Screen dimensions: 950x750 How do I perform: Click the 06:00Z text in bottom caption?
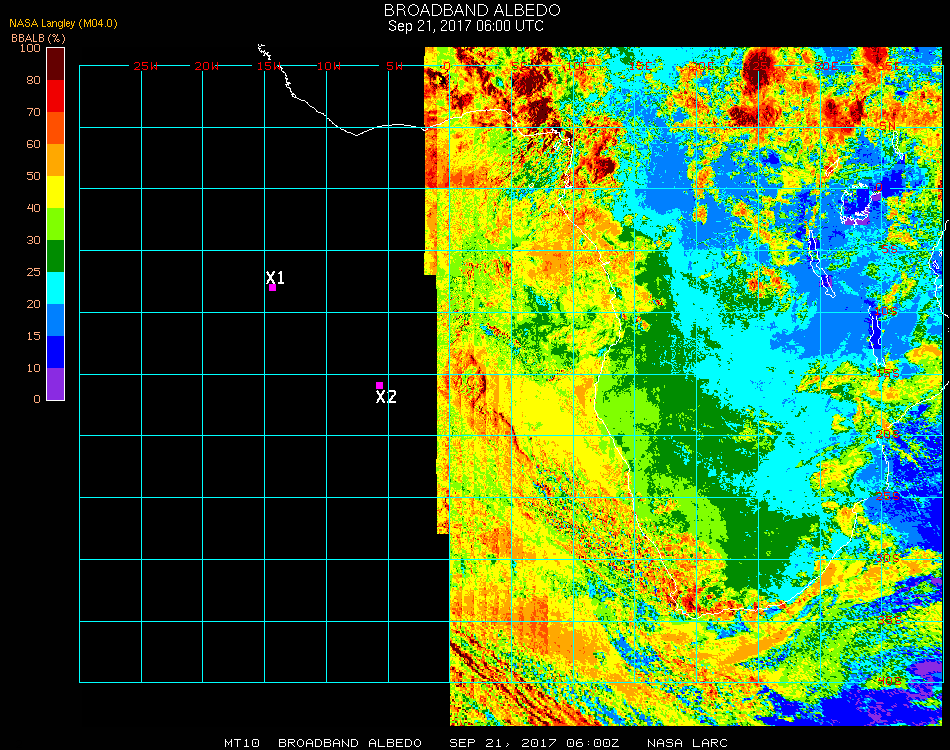[593, 743]
